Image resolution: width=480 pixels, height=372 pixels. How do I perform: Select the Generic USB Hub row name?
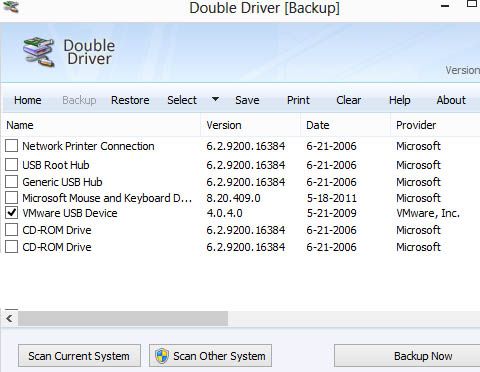(x=62, y=182)
